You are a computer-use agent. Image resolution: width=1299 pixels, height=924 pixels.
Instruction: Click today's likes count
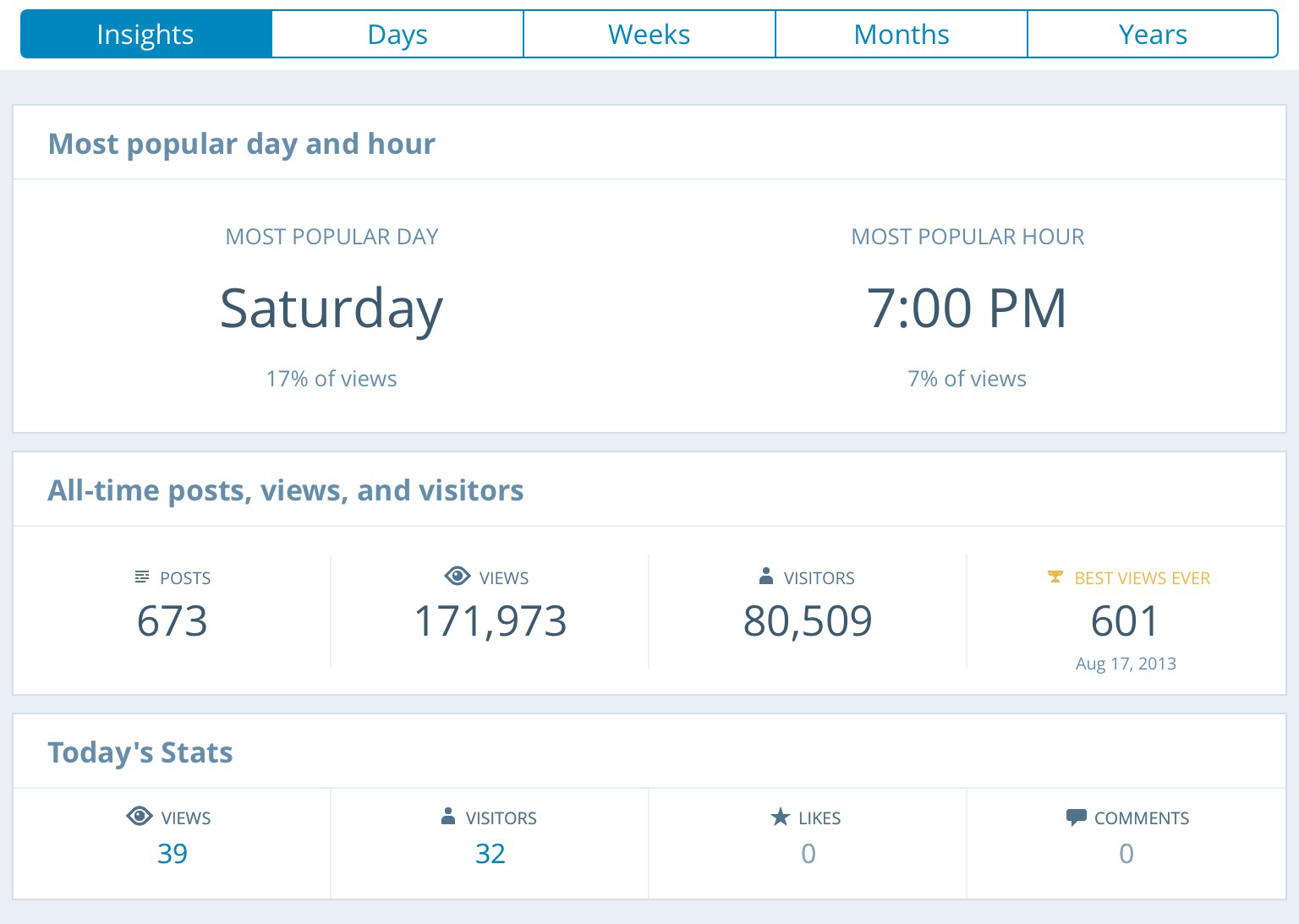(x=808, y=854)
